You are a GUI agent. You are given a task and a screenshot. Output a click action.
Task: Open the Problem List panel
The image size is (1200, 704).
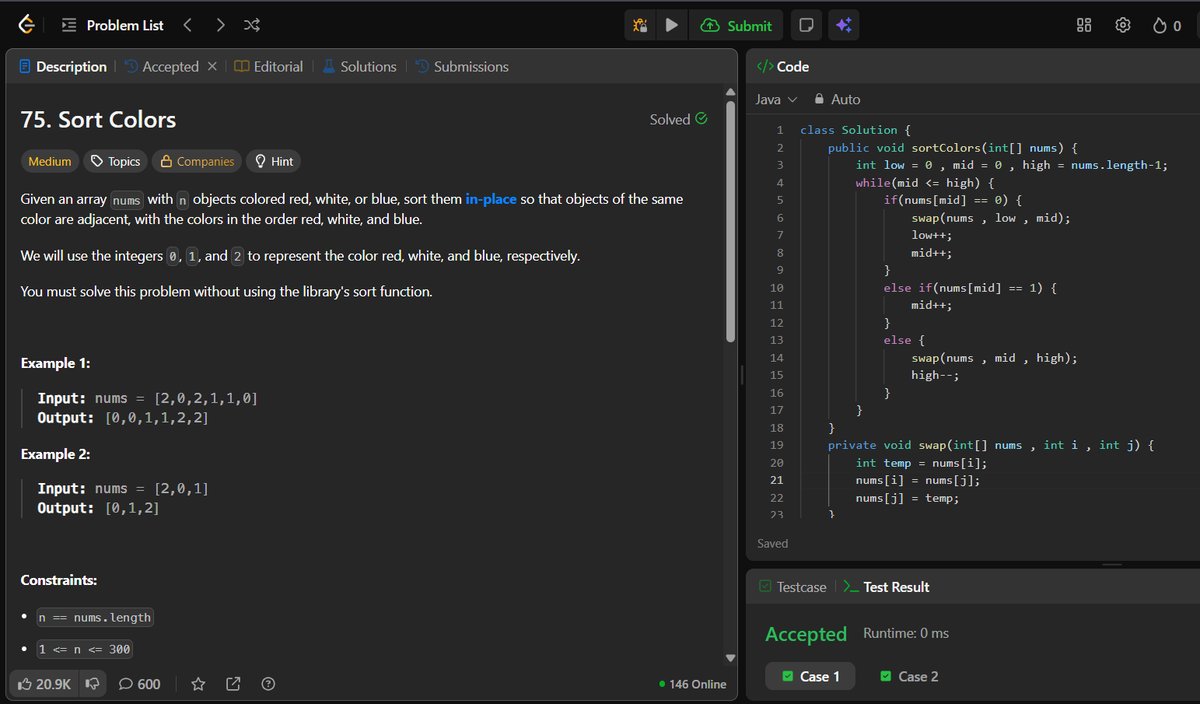pyautogui.click(x=113, y=25)
